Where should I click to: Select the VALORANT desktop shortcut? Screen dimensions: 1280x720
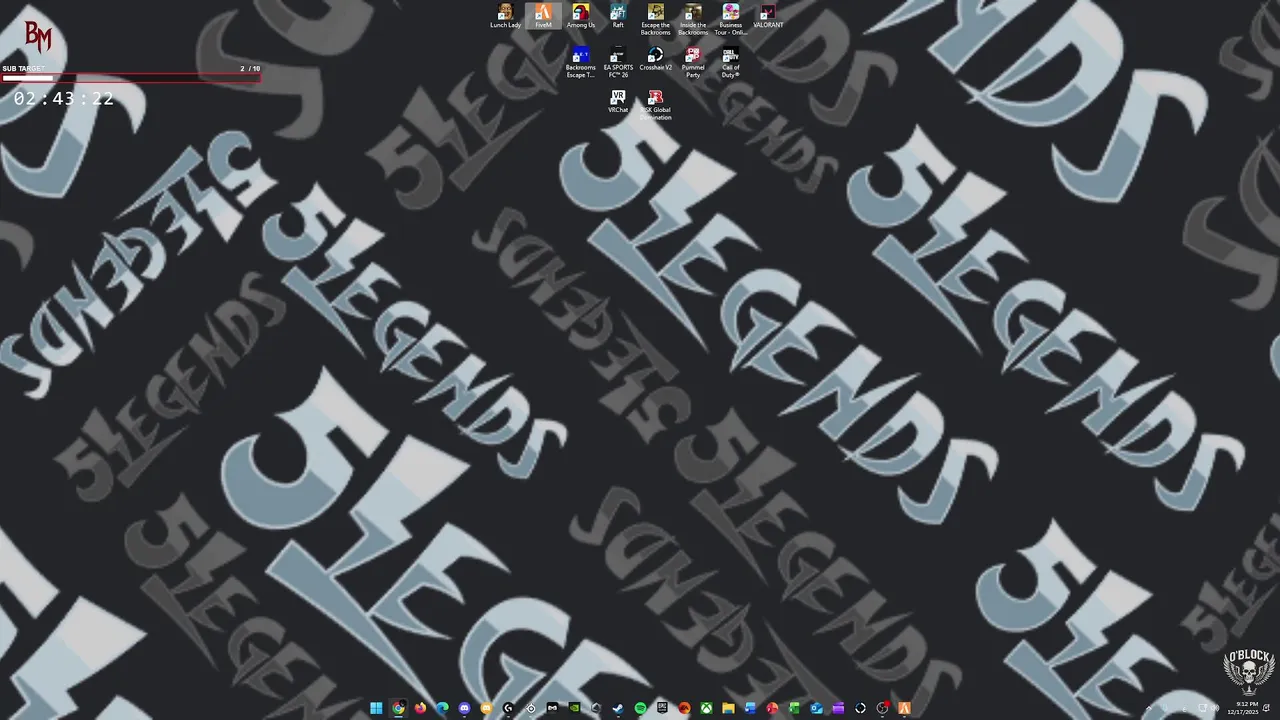click(768, 16)
